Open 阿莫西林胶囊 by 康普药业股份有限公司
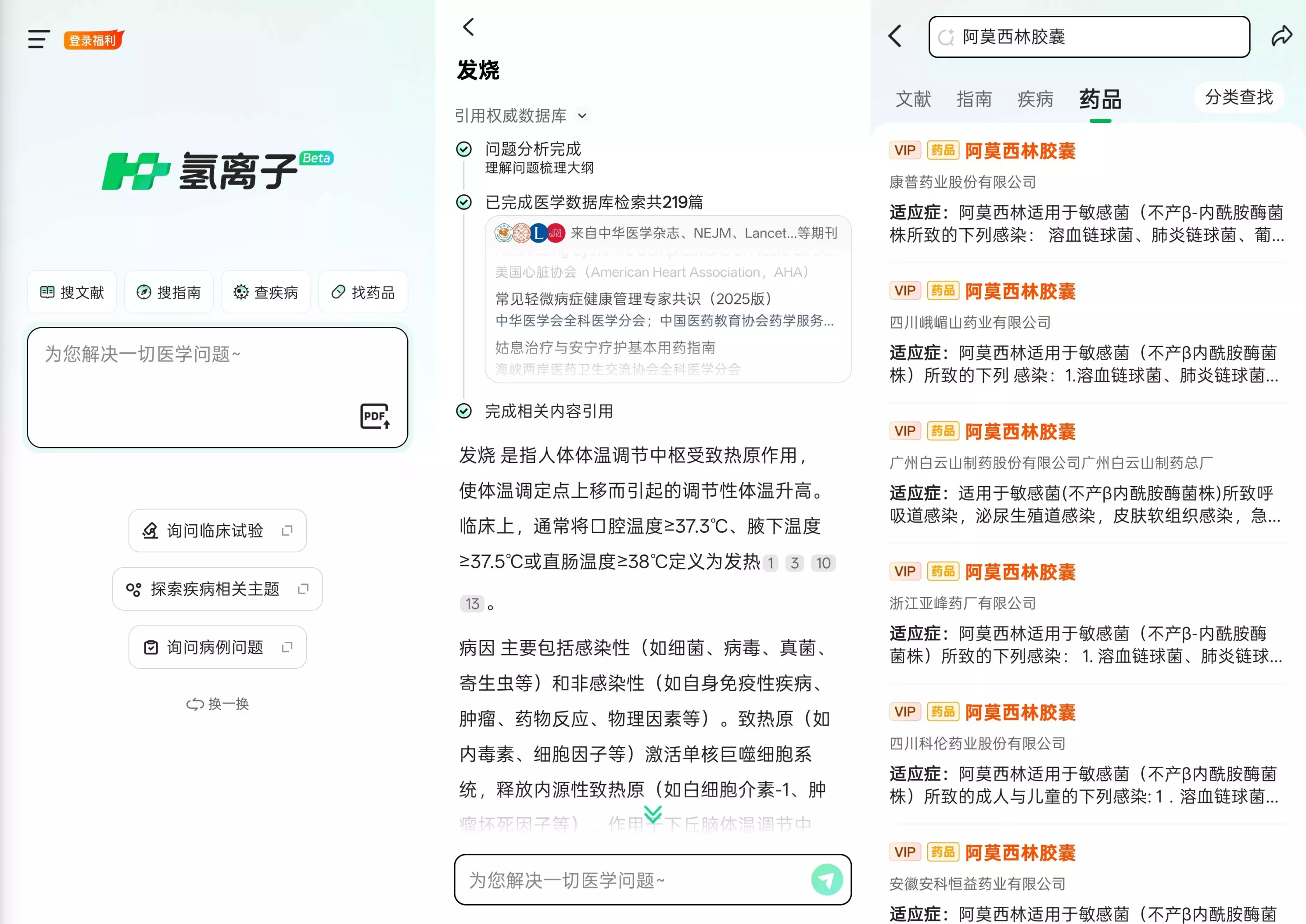Screen dimensions: 1306x924 1087,193
